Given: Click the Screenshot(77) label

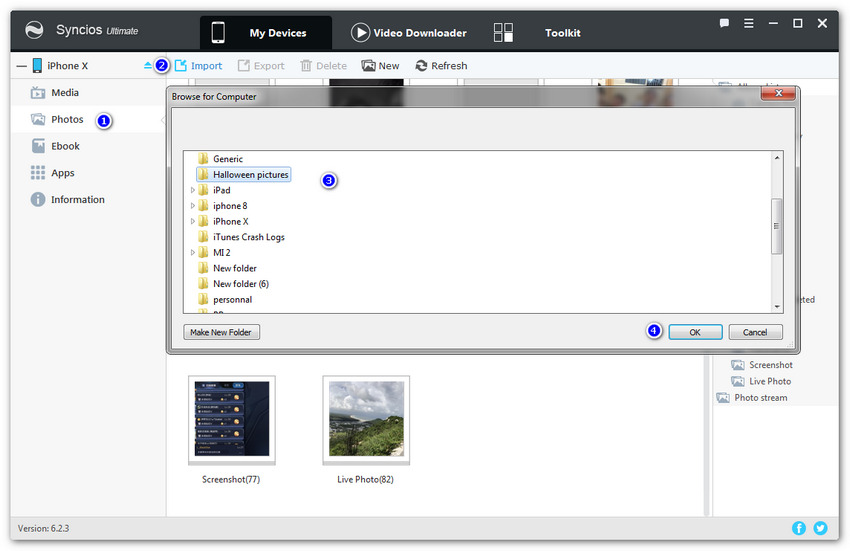Looking at the screenshot, I should point(231,479).
